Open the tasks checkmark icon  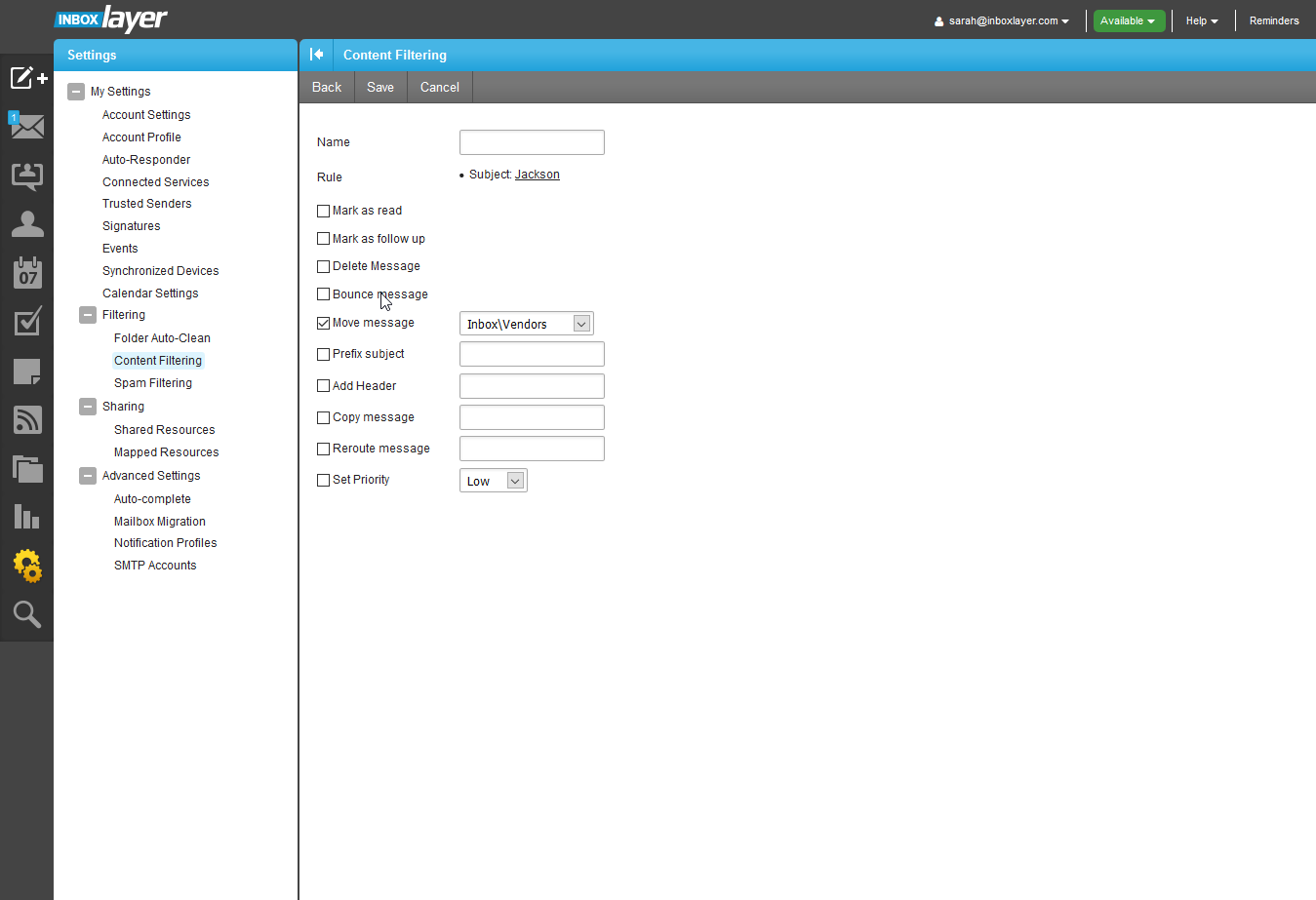[27, 322]
